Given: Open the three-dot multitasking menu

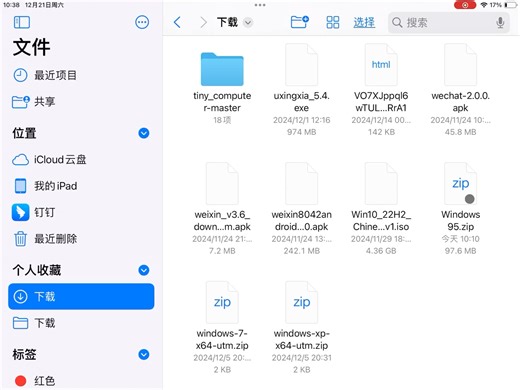Looking at the screenshot, I should tap(260, 5).
